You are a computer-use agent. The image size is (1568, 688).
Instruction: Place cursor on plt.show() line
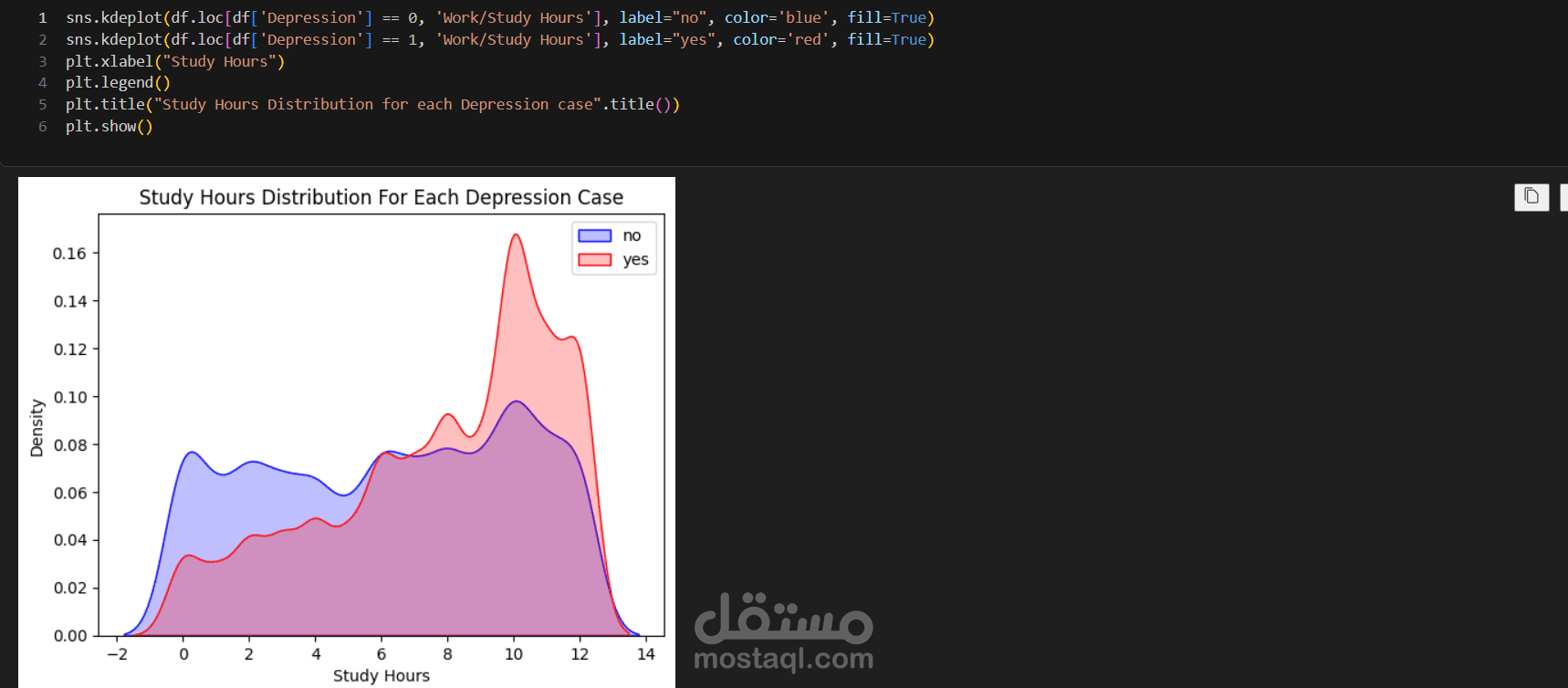click(110, 127)
